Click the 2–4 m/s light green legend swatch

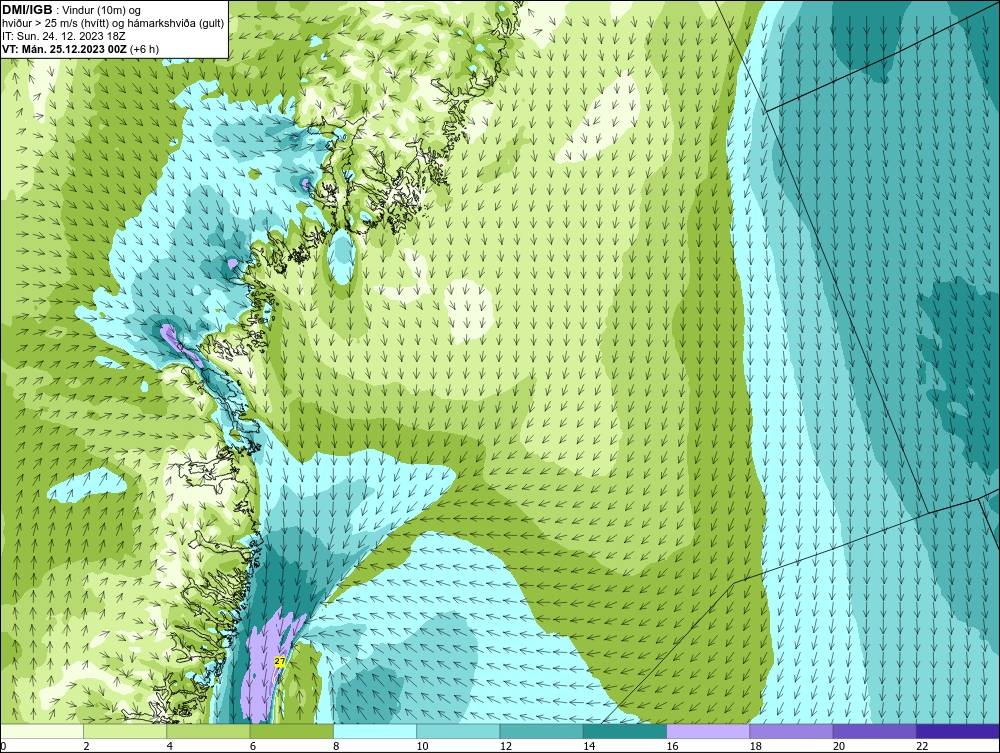[125, 731]
